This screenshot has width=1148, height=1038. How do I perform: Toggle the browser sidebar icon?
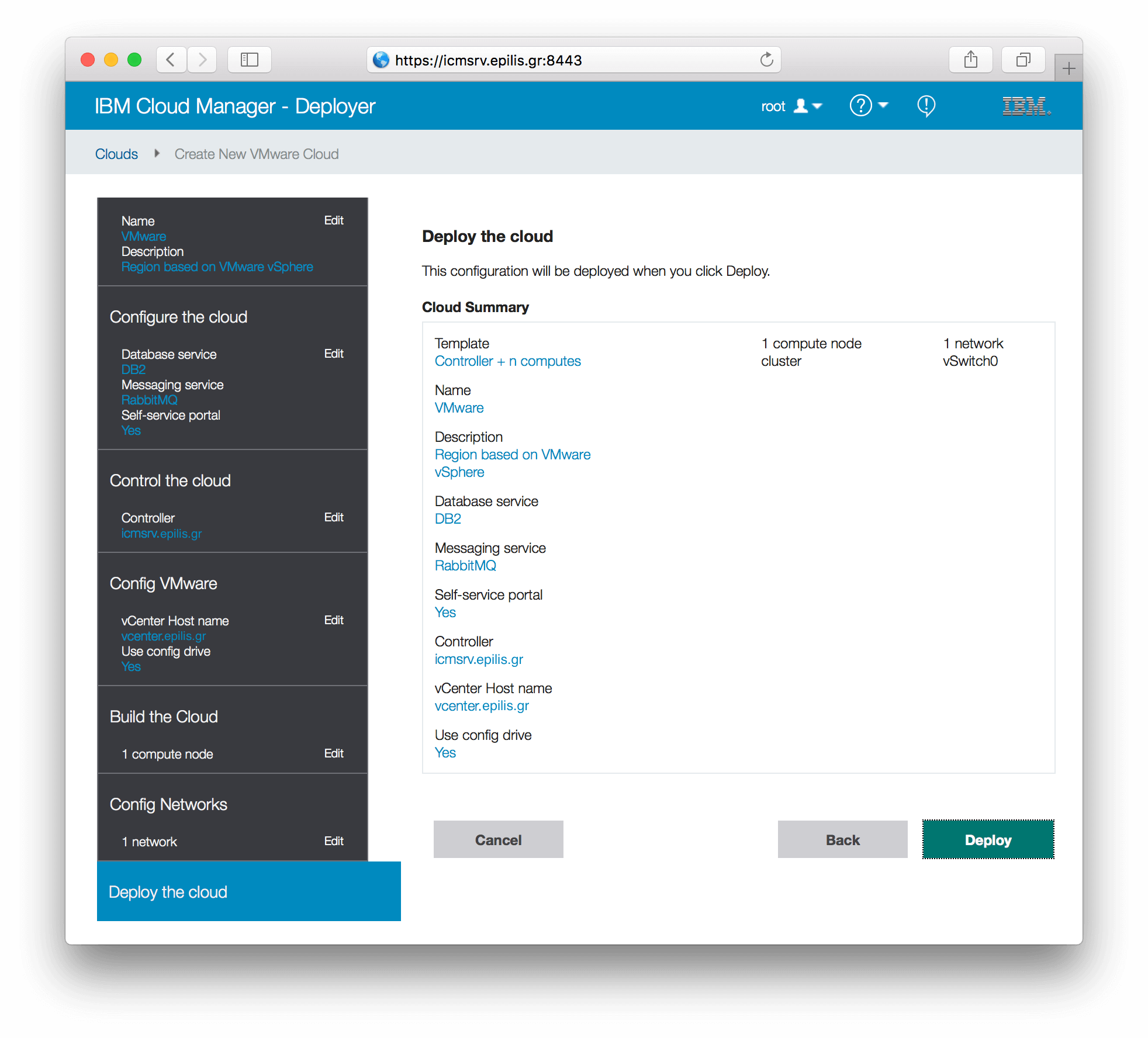coord(250,60)
